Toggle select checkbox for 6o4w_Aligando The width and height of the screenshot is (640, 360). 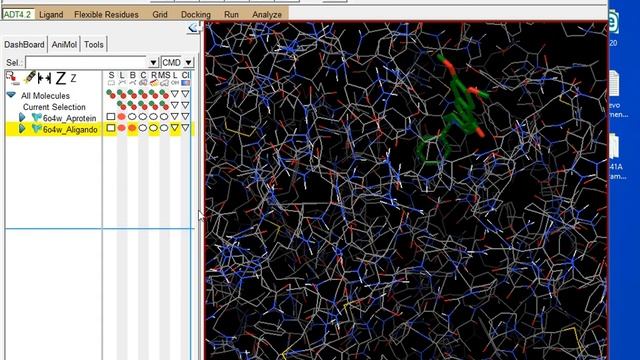coord(111,128)
